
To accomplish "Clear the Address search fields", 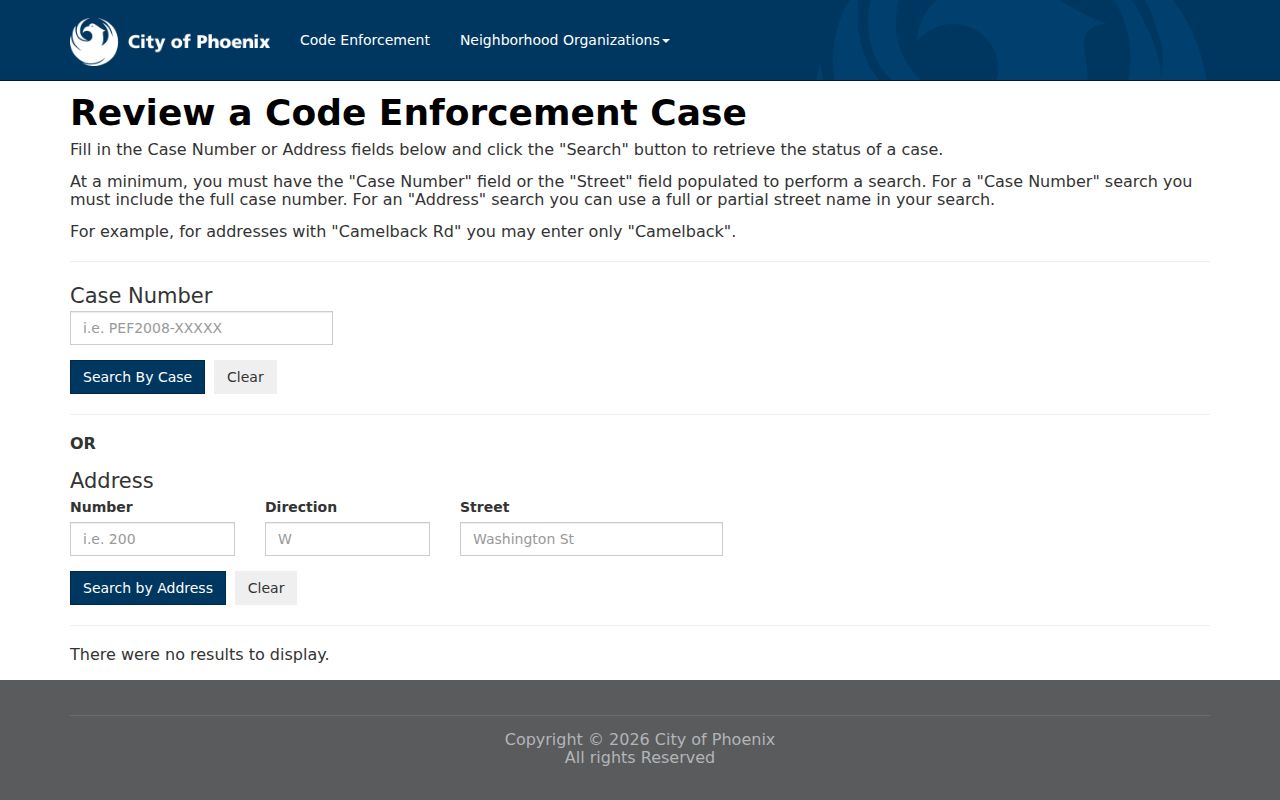I will click(x=266, y=588).
